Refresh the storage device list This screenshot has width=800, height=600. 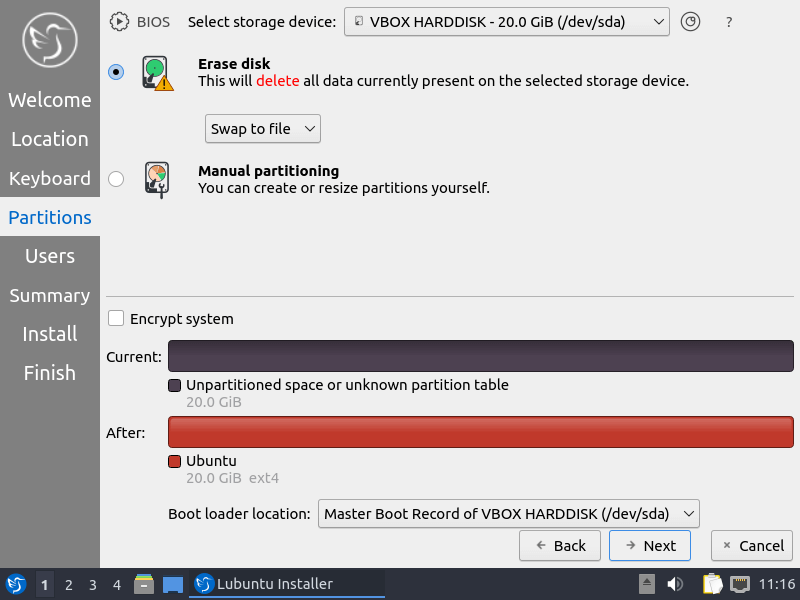tap(690, 21)
